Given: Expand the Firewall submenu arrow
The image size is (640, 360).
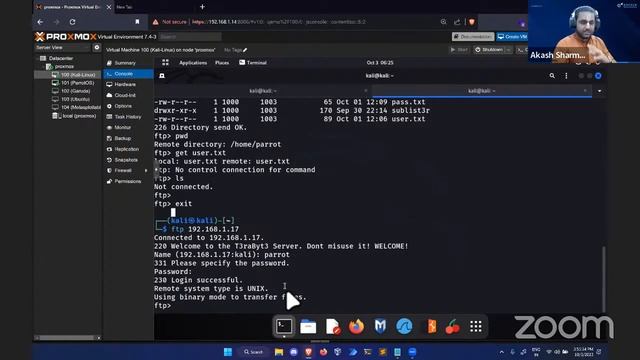Looking at the screenshot, I should click(146, 171).
